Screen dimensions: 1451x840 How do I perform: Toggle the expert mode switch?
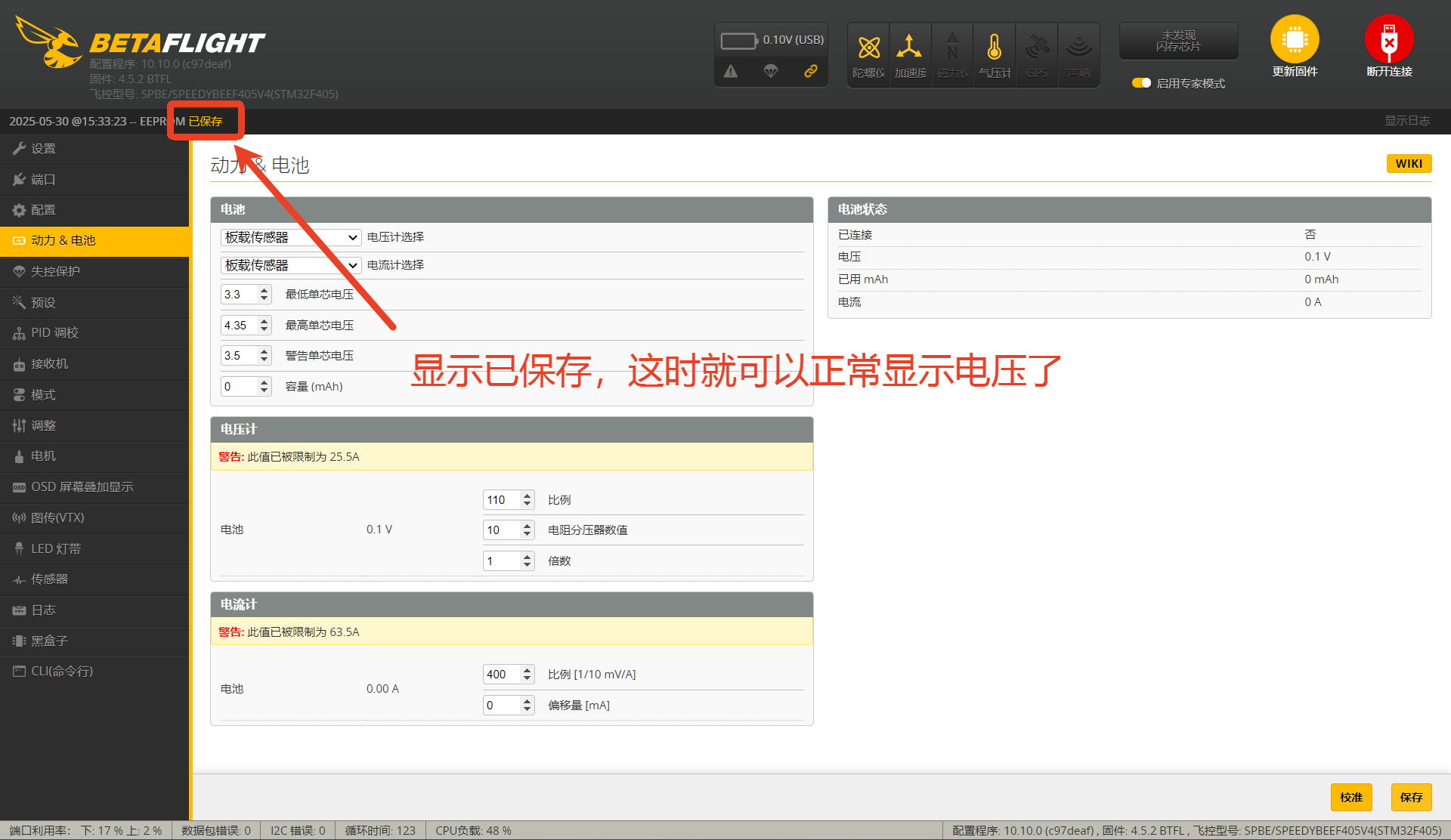(x=1141, y=83)
